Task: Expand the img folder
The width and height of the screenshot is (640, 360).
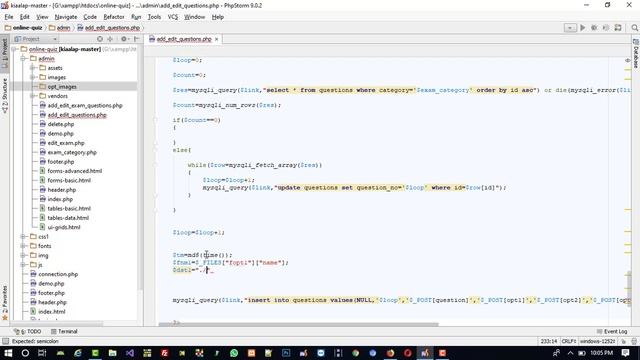Action: [x=24, y=256]
